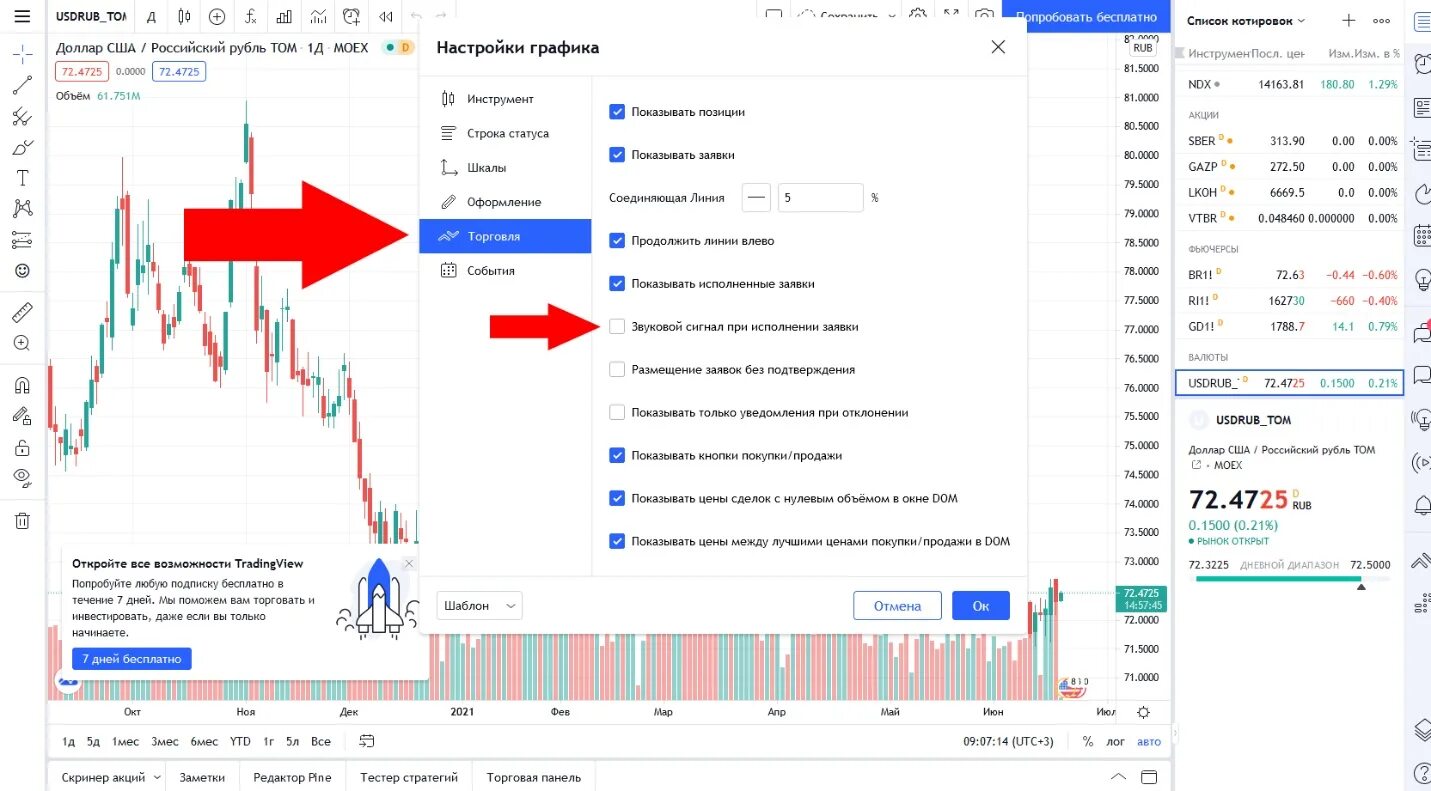Uncheck prices with zero volume in DOM
The height and width of the screenshot is (791, 1431).
(x=617, y=498)
